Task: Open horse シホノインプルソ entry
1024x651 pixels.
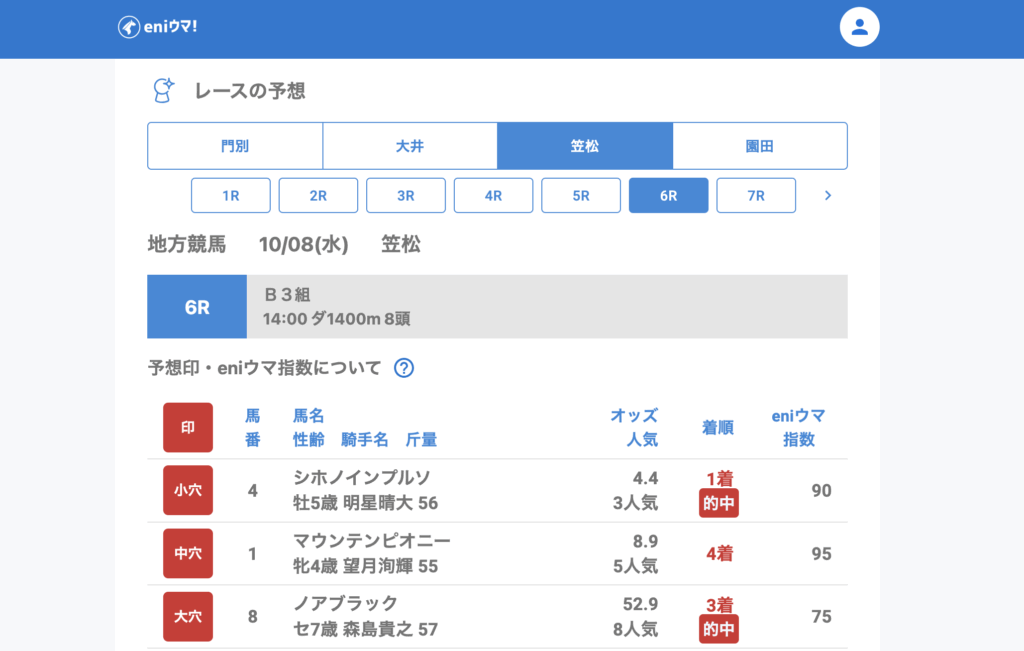Action: pos(362,478)
